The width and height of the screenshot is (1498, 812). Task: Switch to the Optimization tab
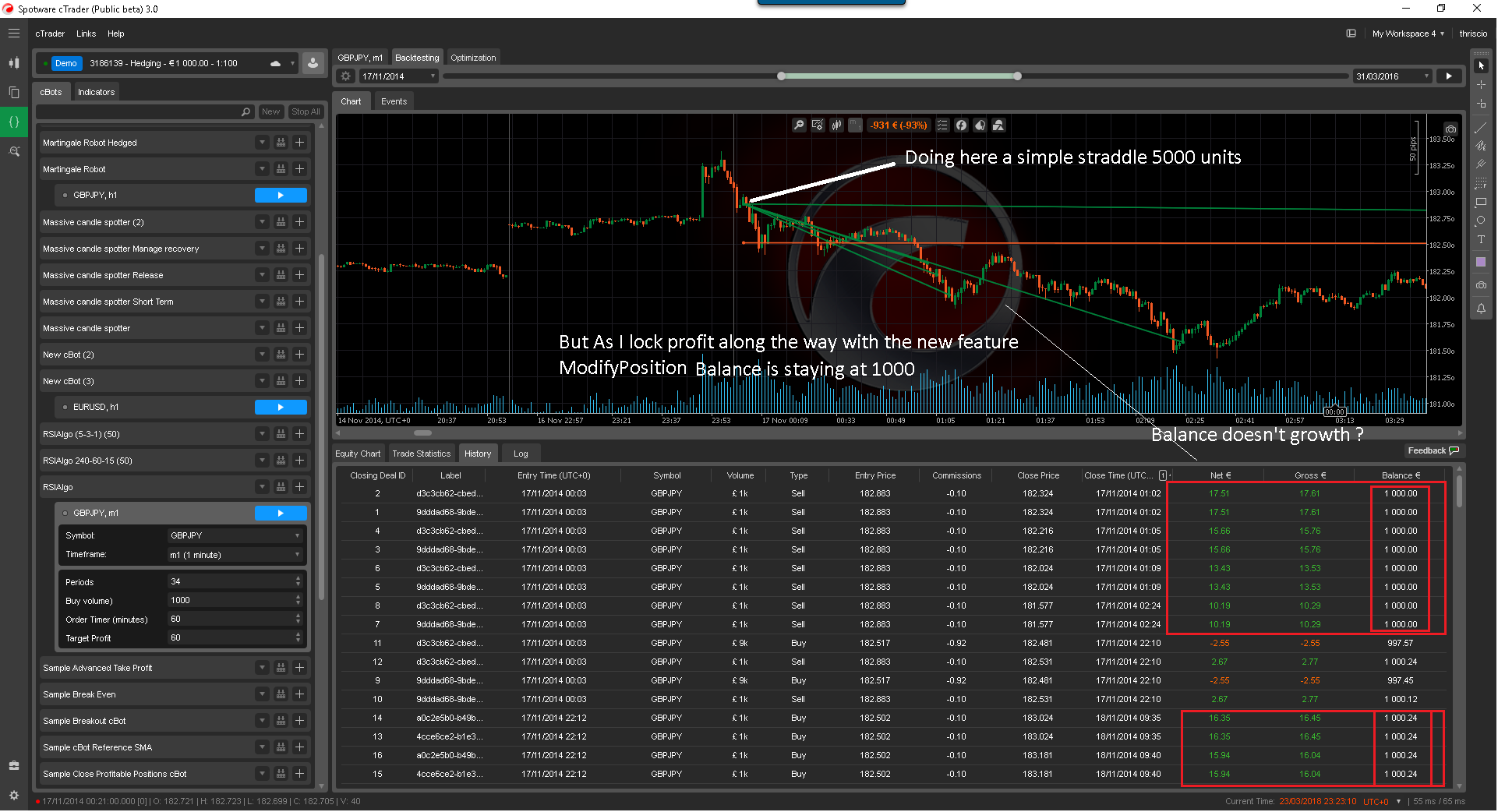point(473,58)
